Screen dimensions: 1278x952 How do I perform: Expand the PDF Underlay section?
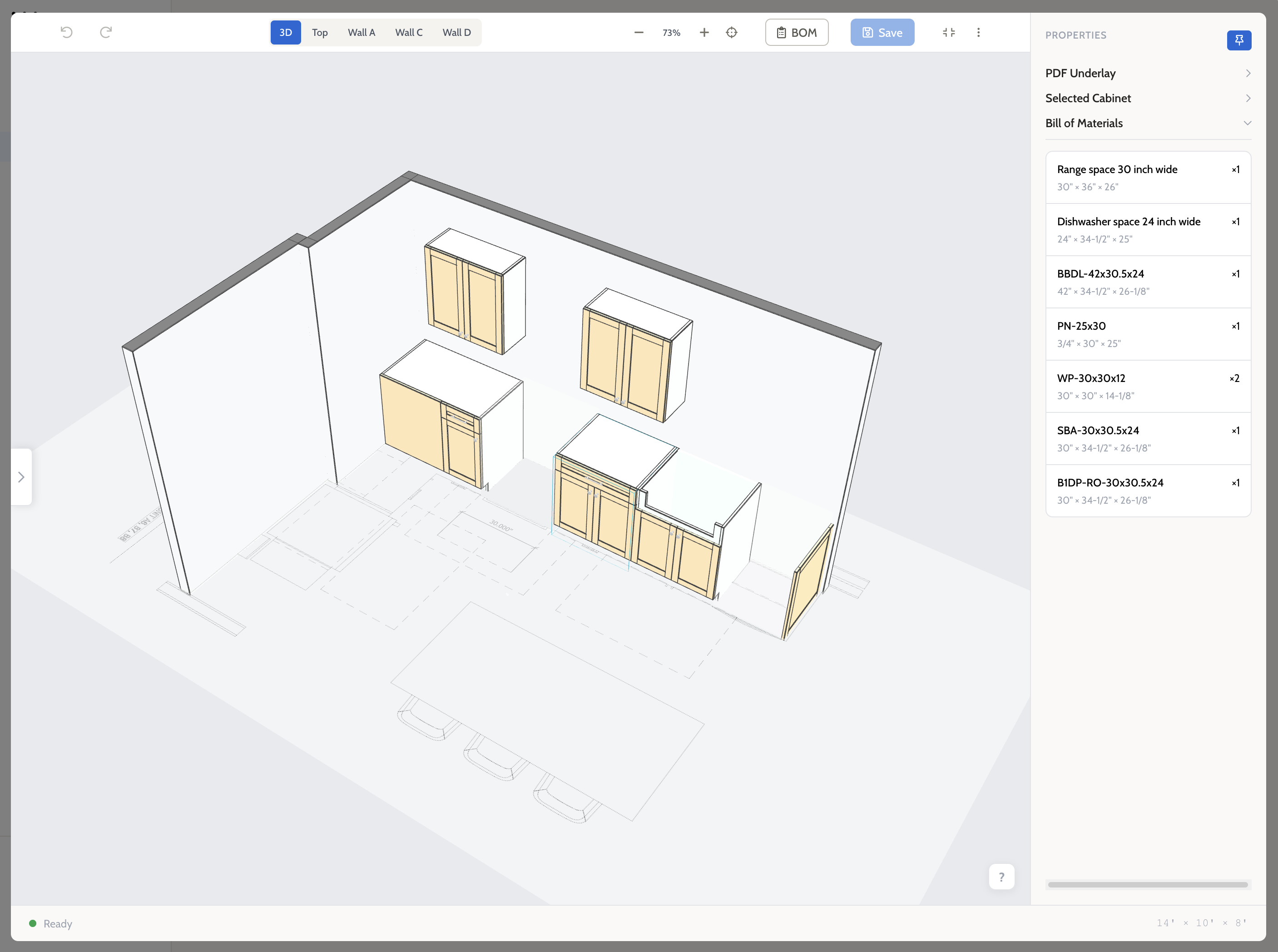[x=1148, y=73]
